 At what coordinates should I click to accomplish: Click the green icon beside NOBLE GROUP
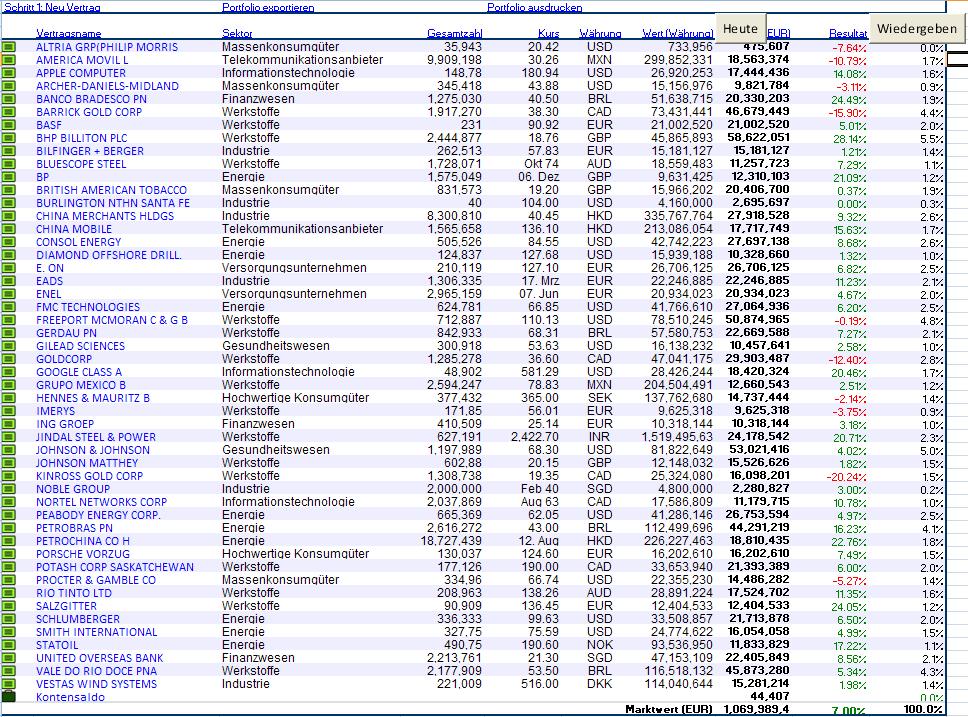[8, 488]
